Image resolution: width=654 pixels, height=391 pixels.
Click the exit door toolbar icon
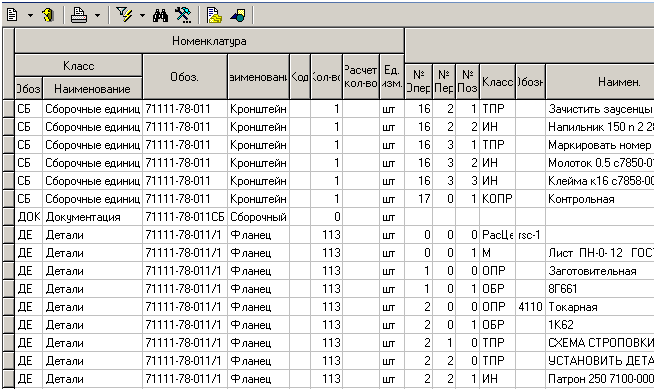pos(48,15)
